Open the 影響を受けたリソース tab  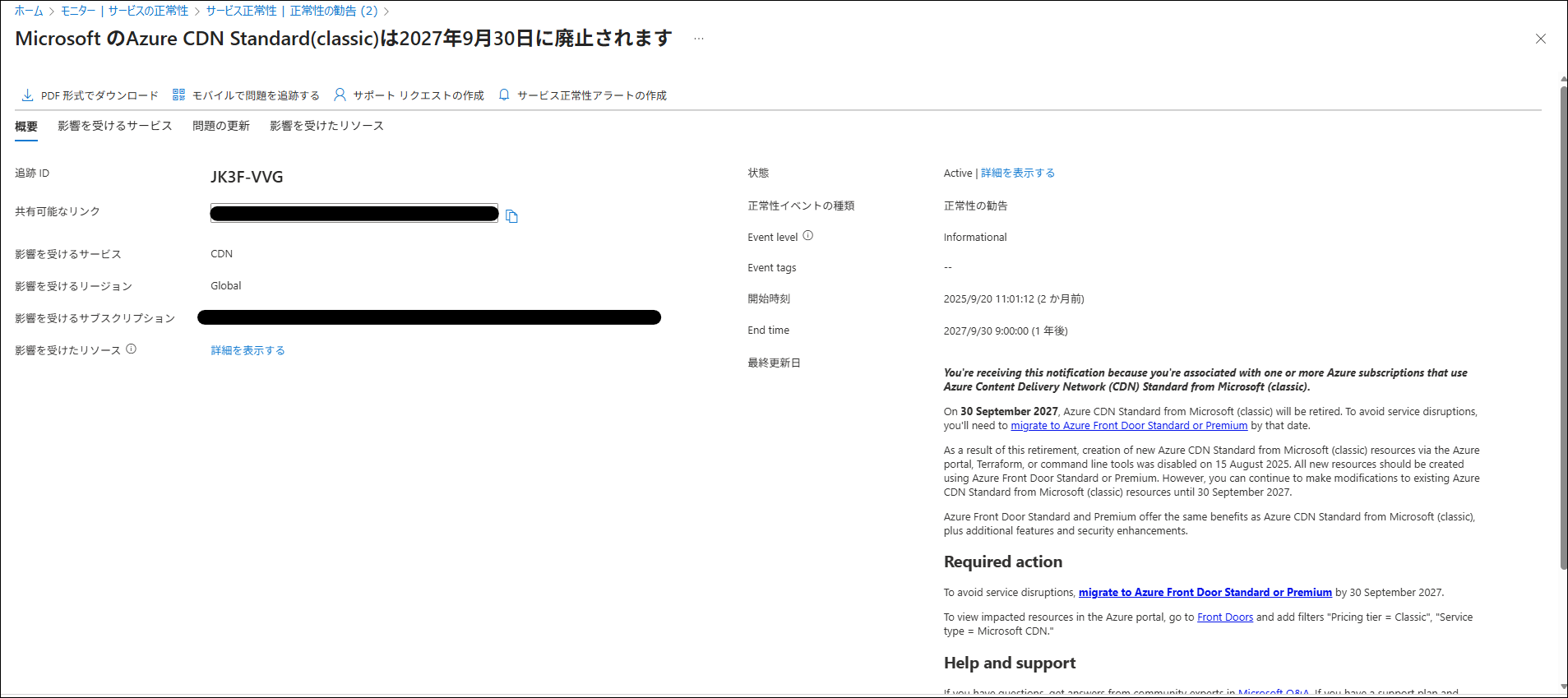tap(326, 126)
